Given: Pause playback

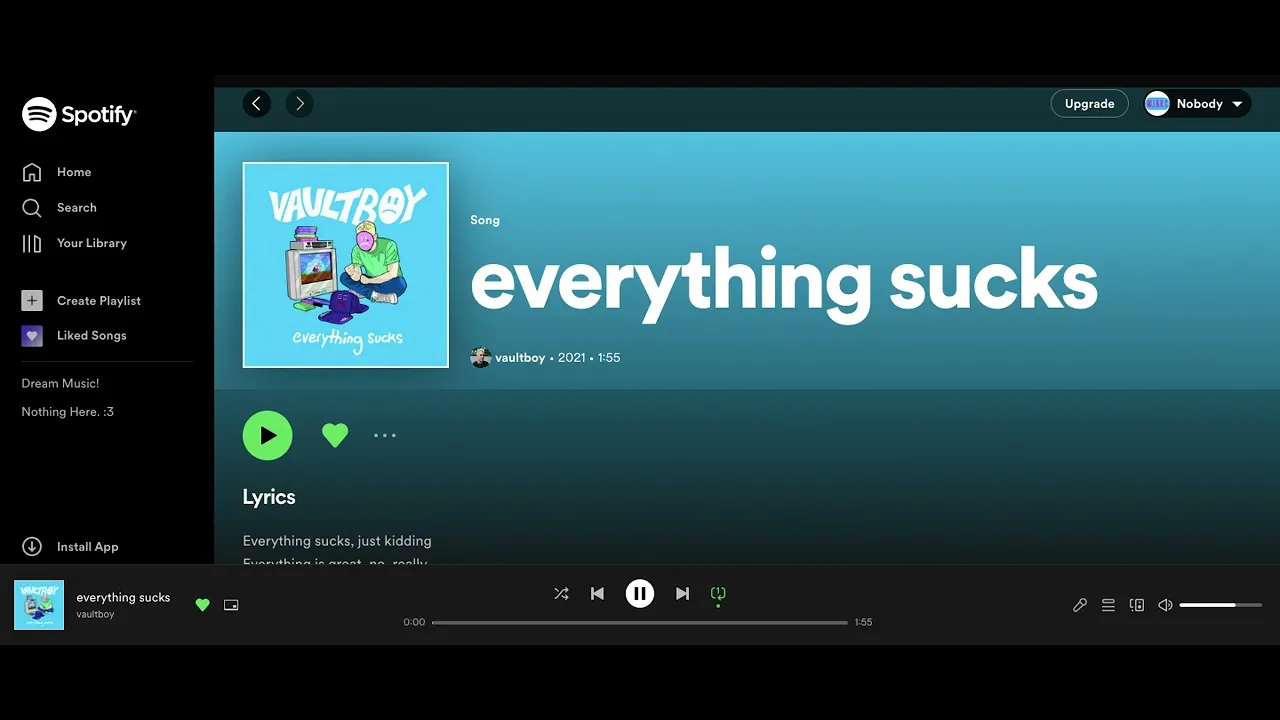Looking at the screenshot, I should (640, 594).
